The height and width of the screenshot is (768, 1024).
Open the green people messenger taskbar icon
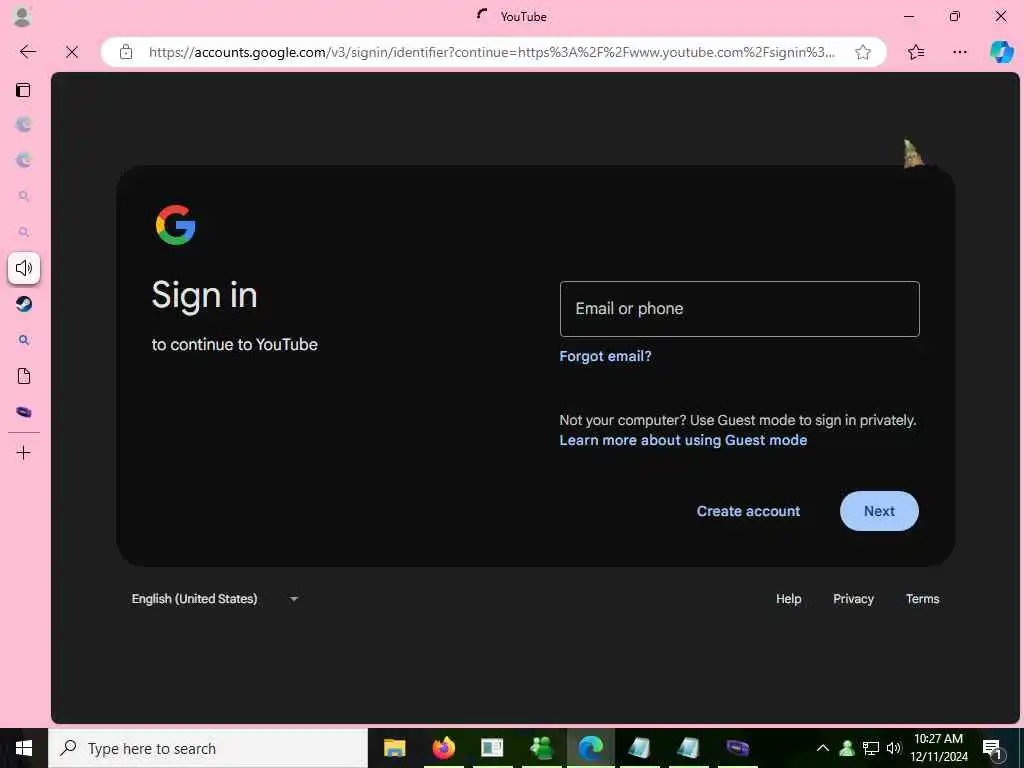click(541, 748)
